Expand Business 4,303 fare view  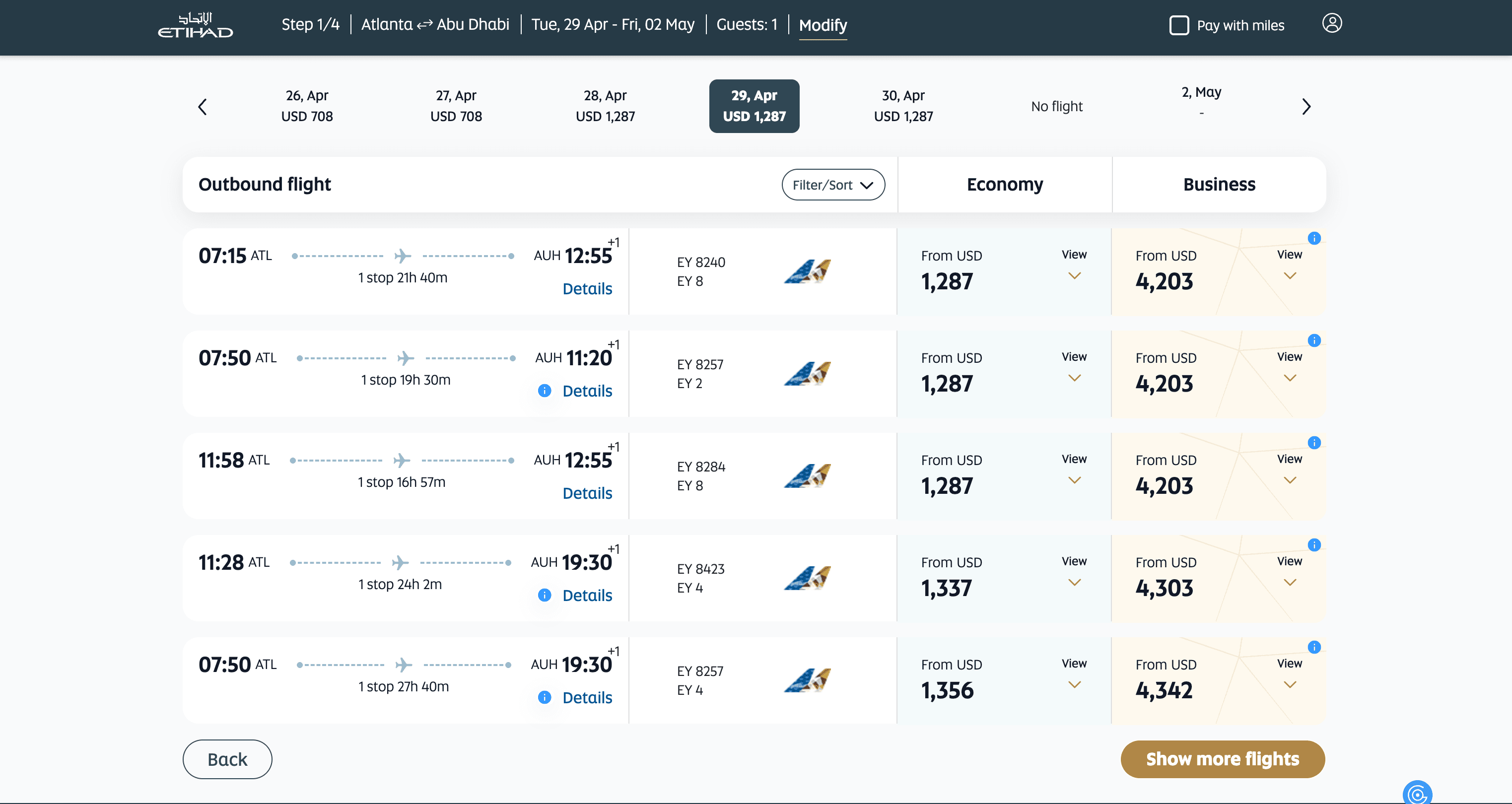(x=1289, y=572)
